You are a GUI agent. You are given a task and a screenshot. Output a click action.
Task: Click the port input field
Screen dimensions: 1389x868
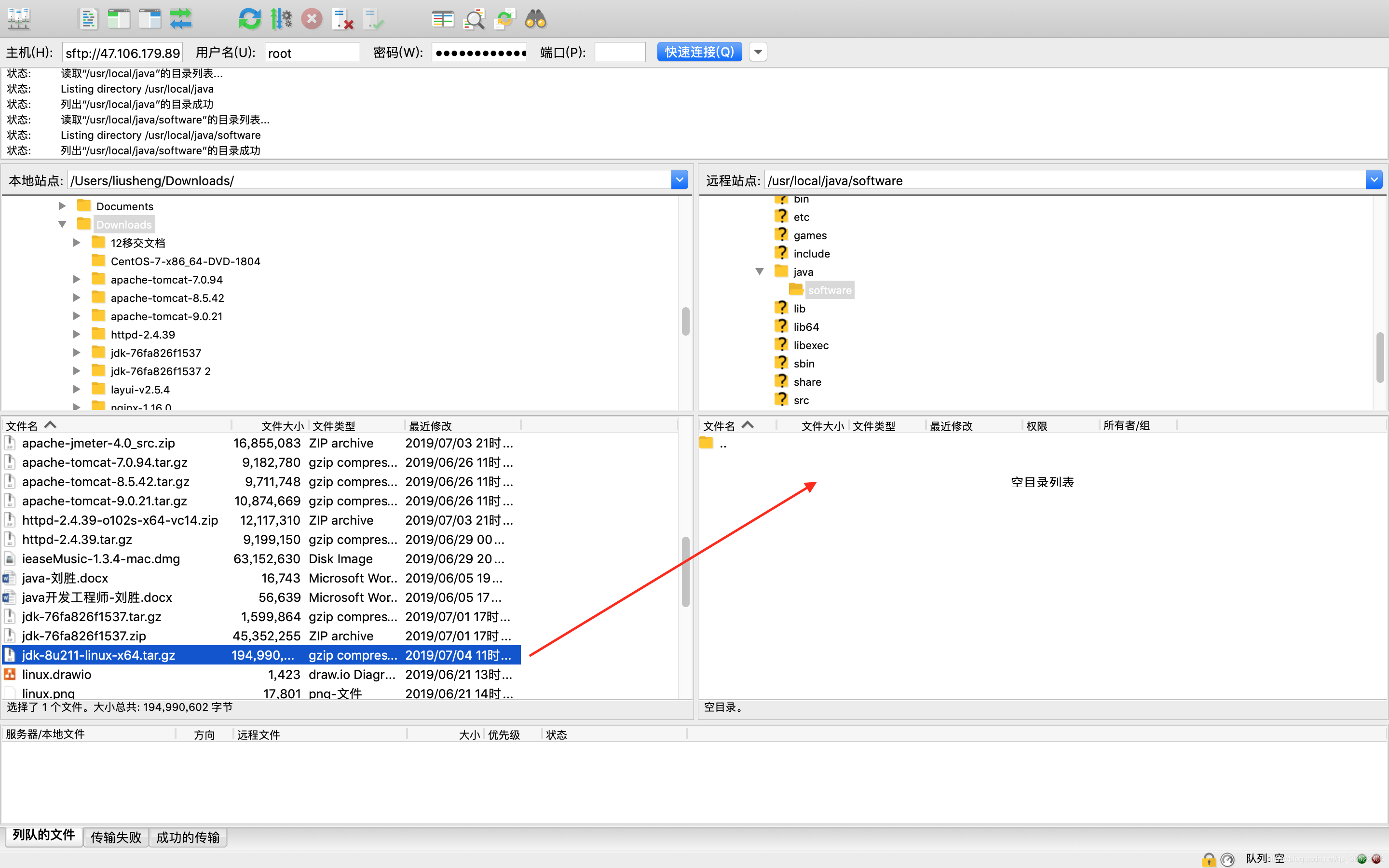pos(620,52)
